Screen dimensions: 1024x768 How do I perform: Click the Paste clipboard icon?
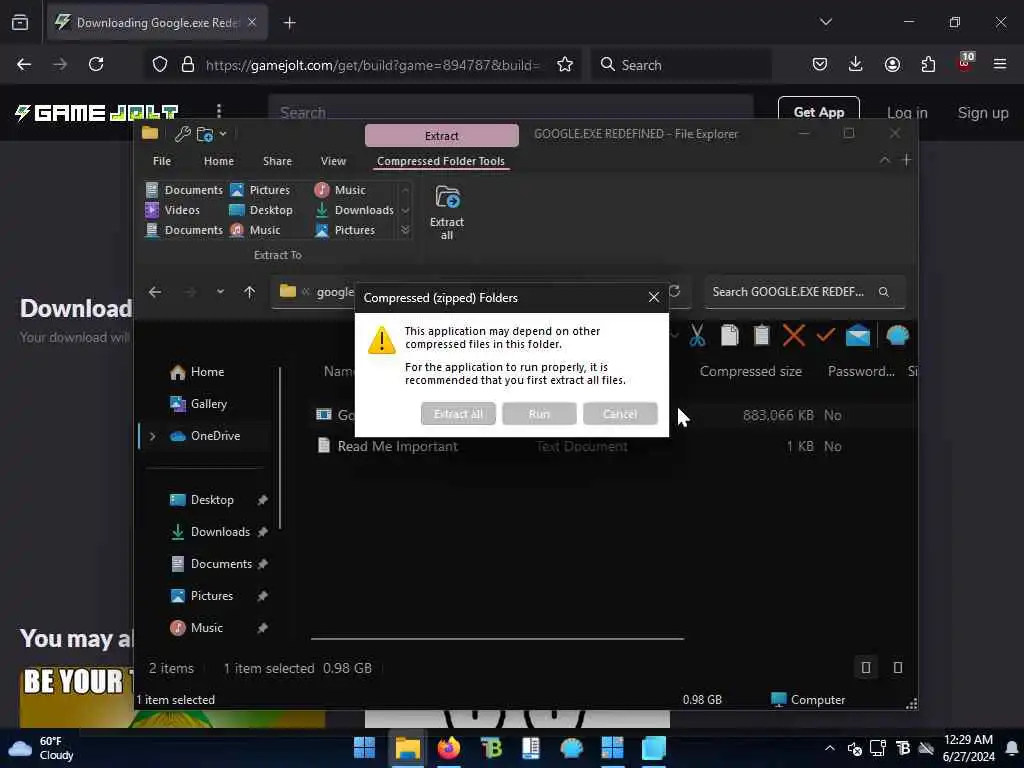(761, 336)
